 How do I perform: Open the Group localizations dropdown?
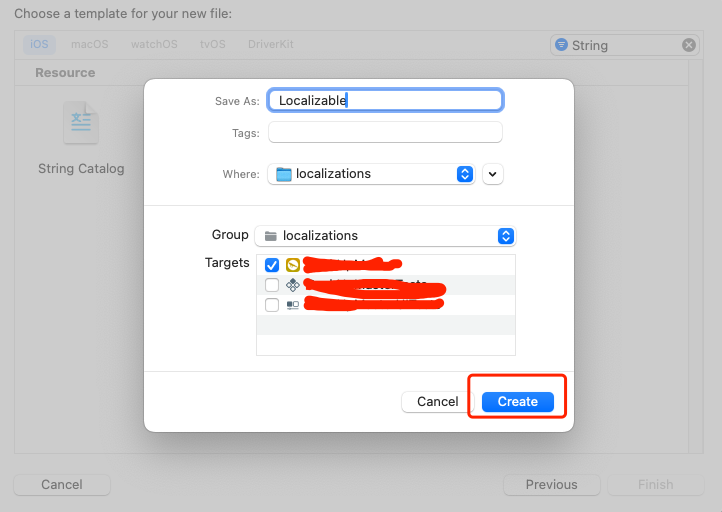(506, 236)
